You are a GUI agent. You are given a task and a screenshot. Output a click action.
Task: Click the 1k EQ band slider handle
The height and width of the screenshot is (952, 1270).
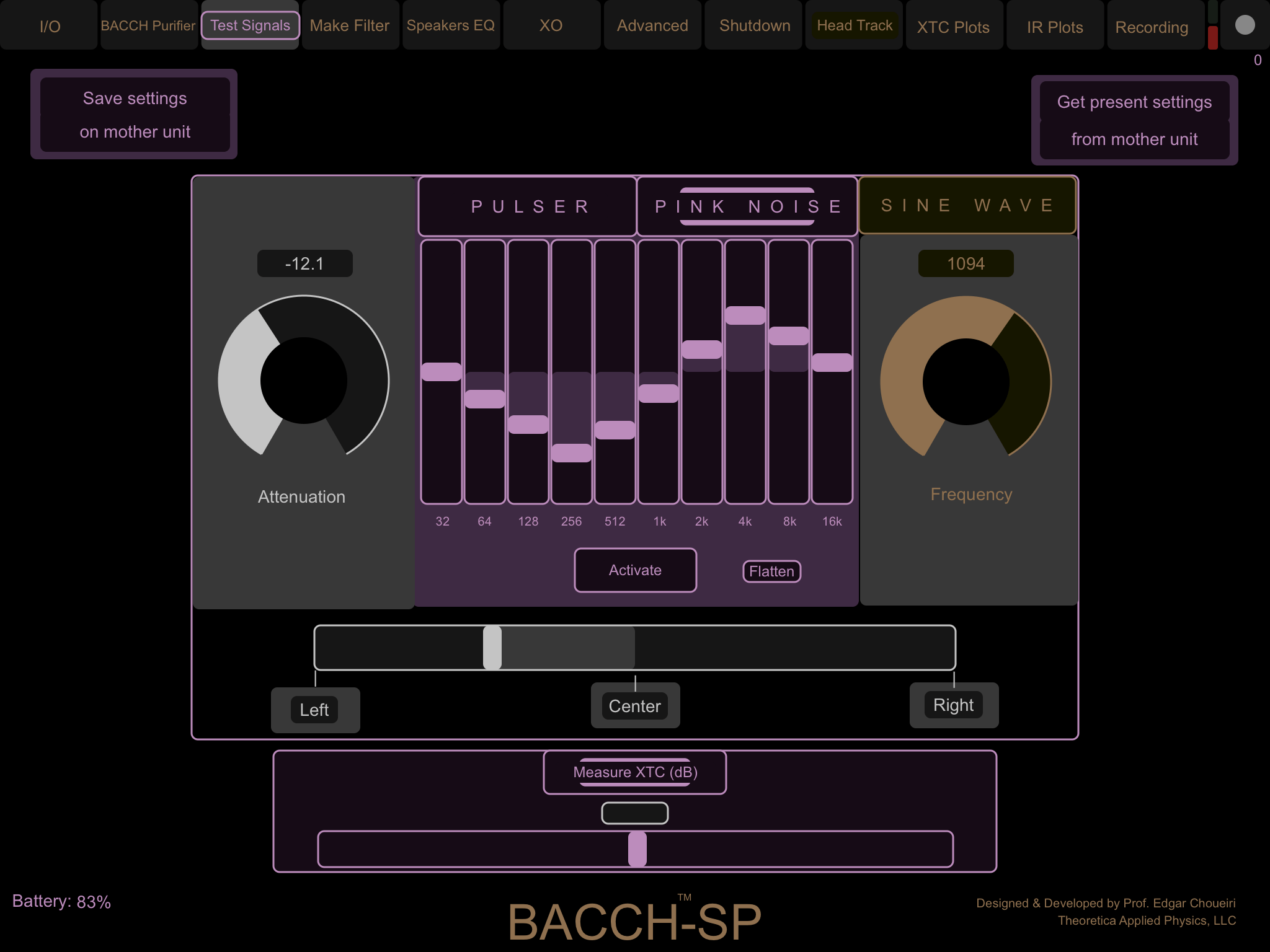pos(659,393)
